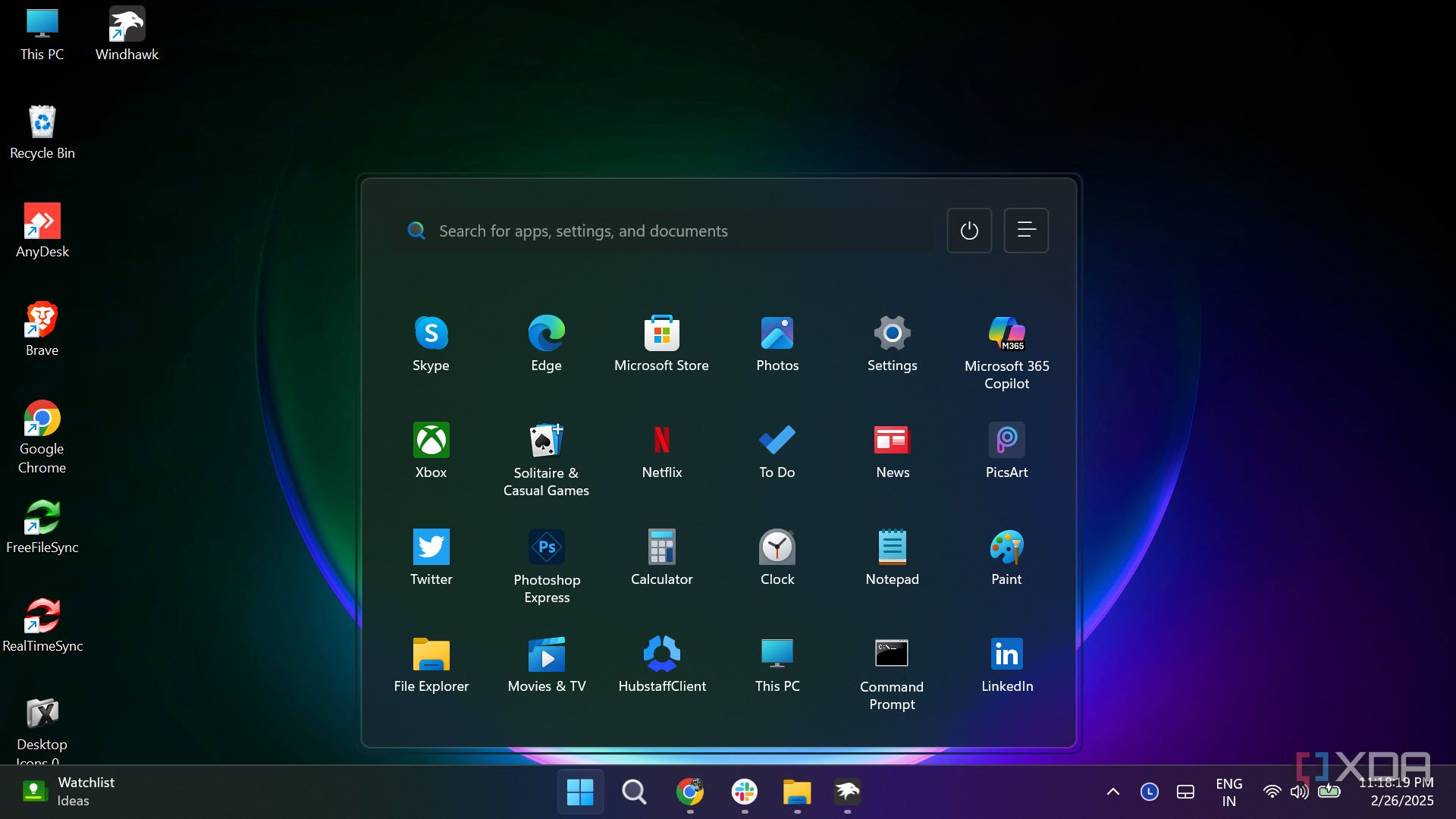Open Windhawk from the taskbar

tap(847, 792)
